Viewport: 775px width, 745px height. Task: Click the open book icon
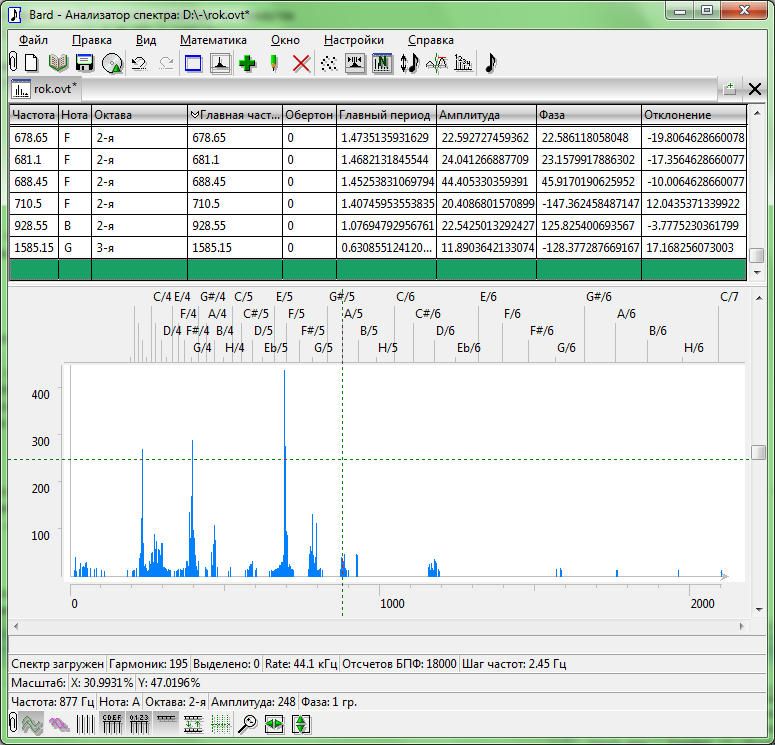(59, 63)
